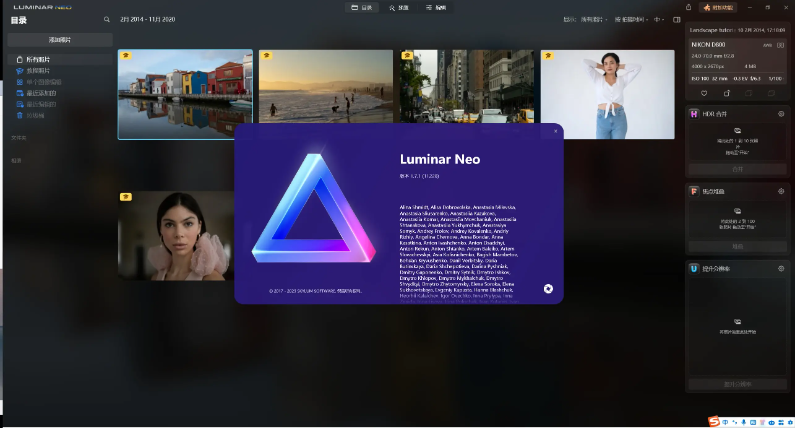795x428 pixels.
Task: Click the 文件夹 folders section label
Action: point(19,138)
